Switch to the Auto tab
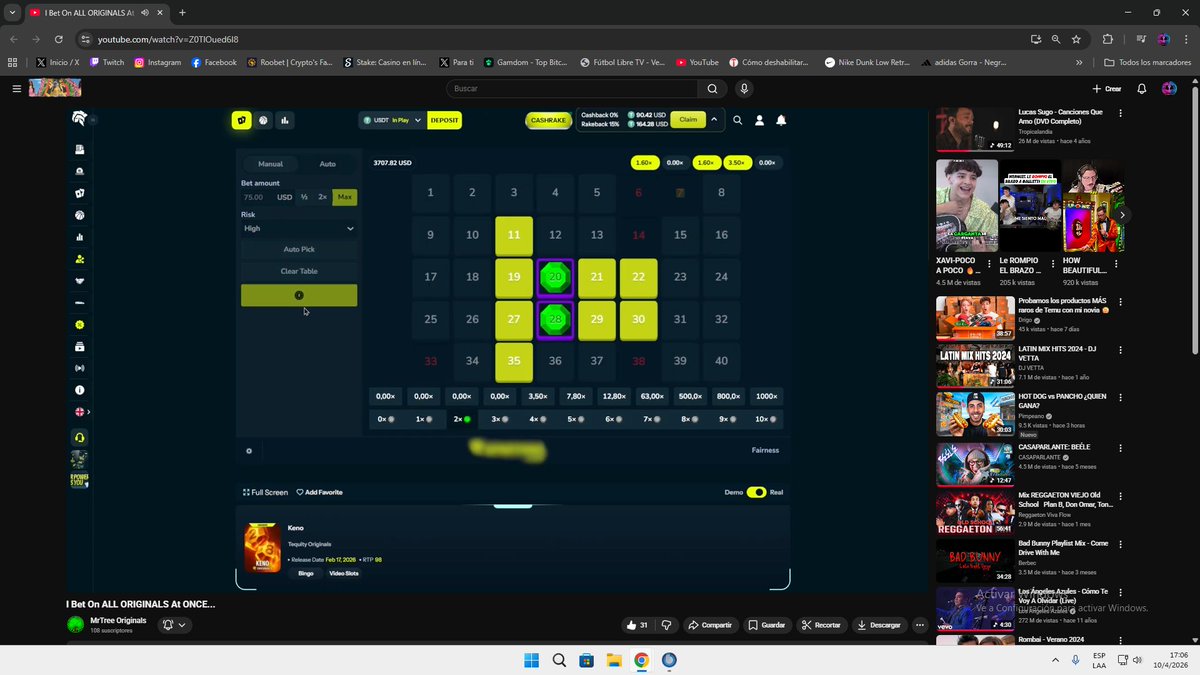This screenshot has height=675, width=1200. click(x=327, y=164)
